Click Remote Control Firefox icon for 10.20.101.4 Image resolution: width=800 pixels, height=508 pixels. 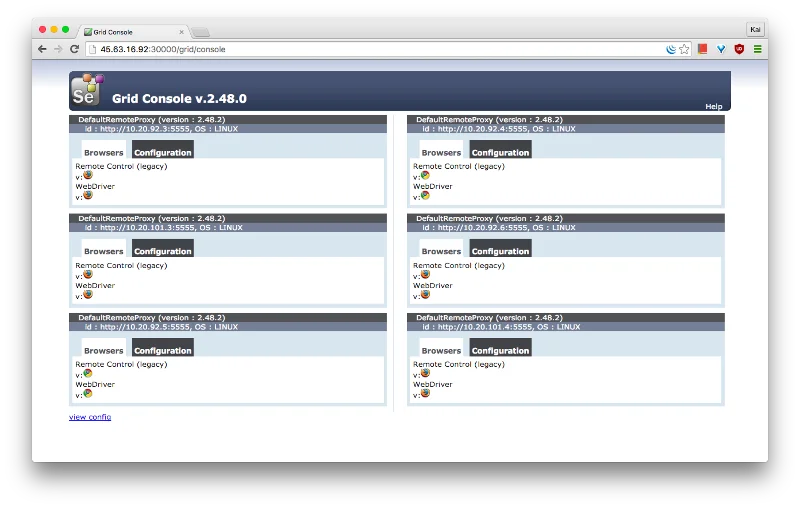(425, 373)
